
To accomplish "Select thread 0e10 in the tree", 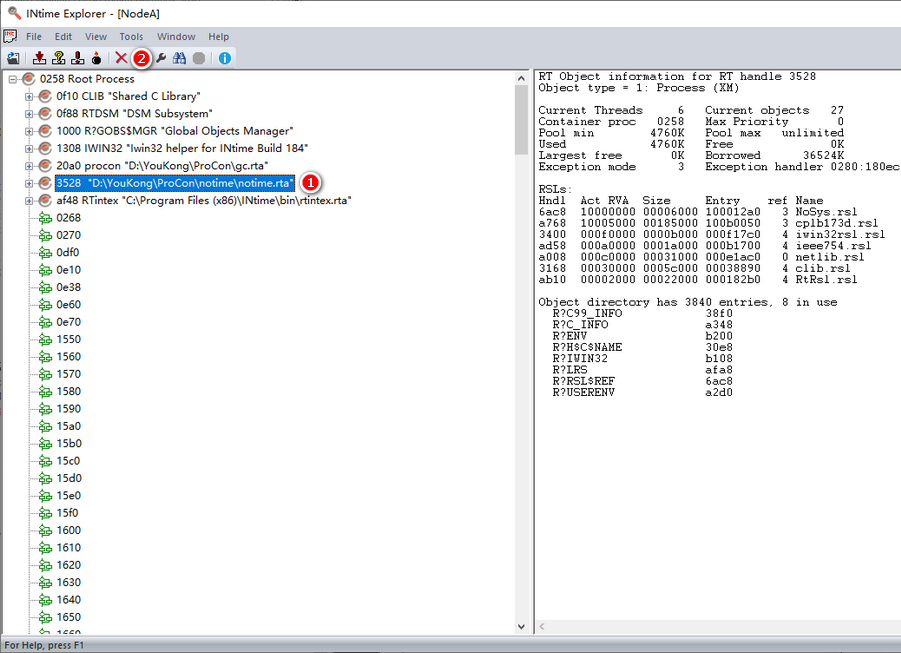I will click(x=68, y=270).
